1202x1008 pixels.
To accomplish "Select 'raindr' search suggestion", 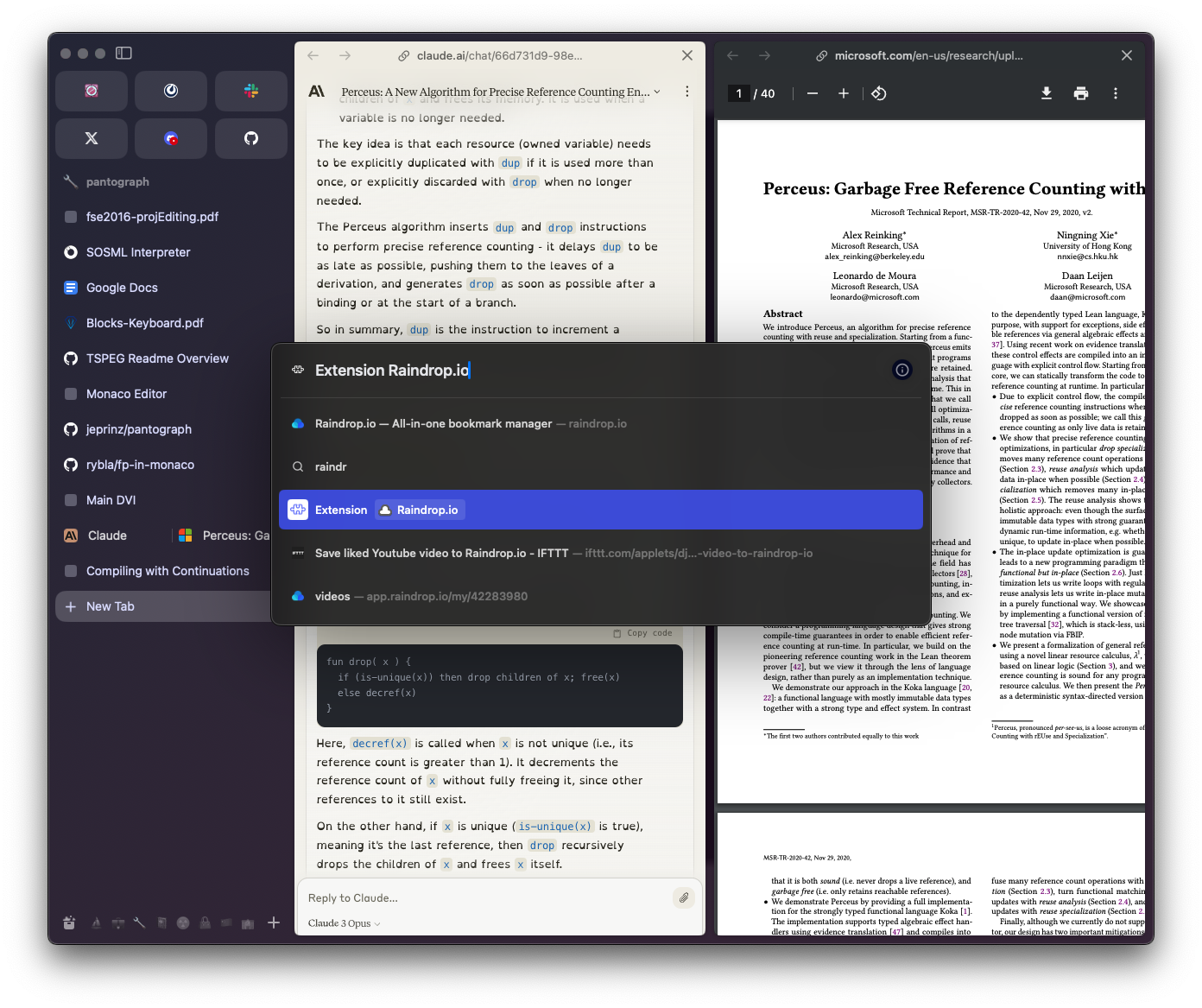I will tap(601, 466).
